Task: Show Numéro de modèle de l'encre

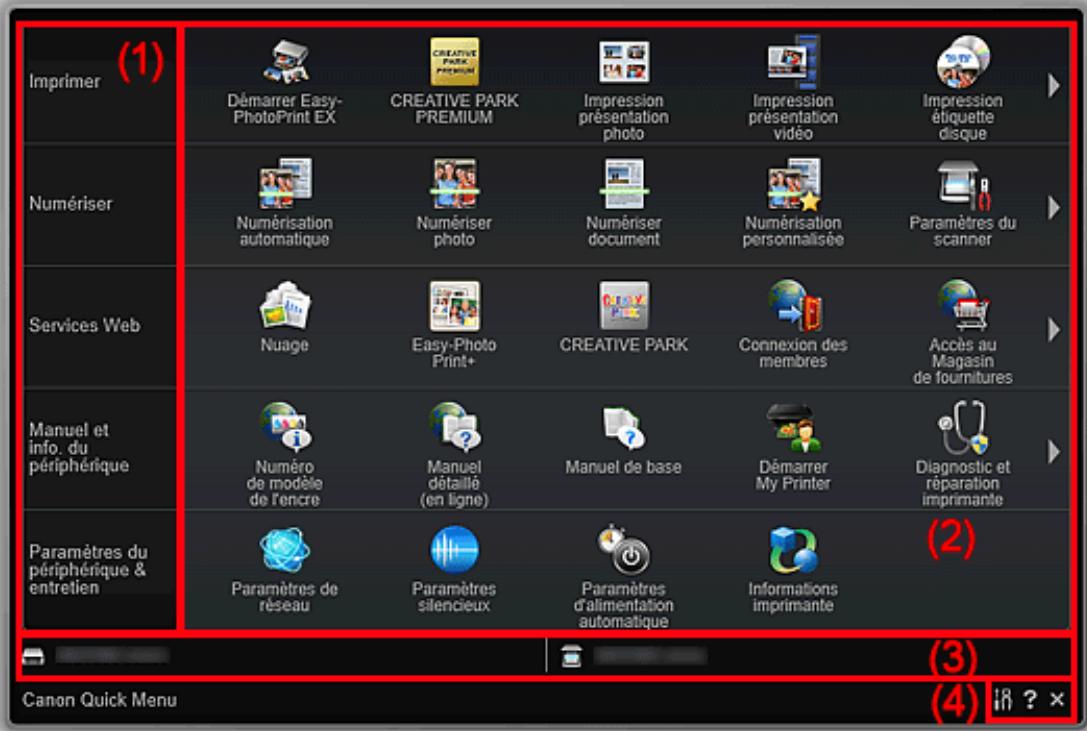Action: point(284,455)
